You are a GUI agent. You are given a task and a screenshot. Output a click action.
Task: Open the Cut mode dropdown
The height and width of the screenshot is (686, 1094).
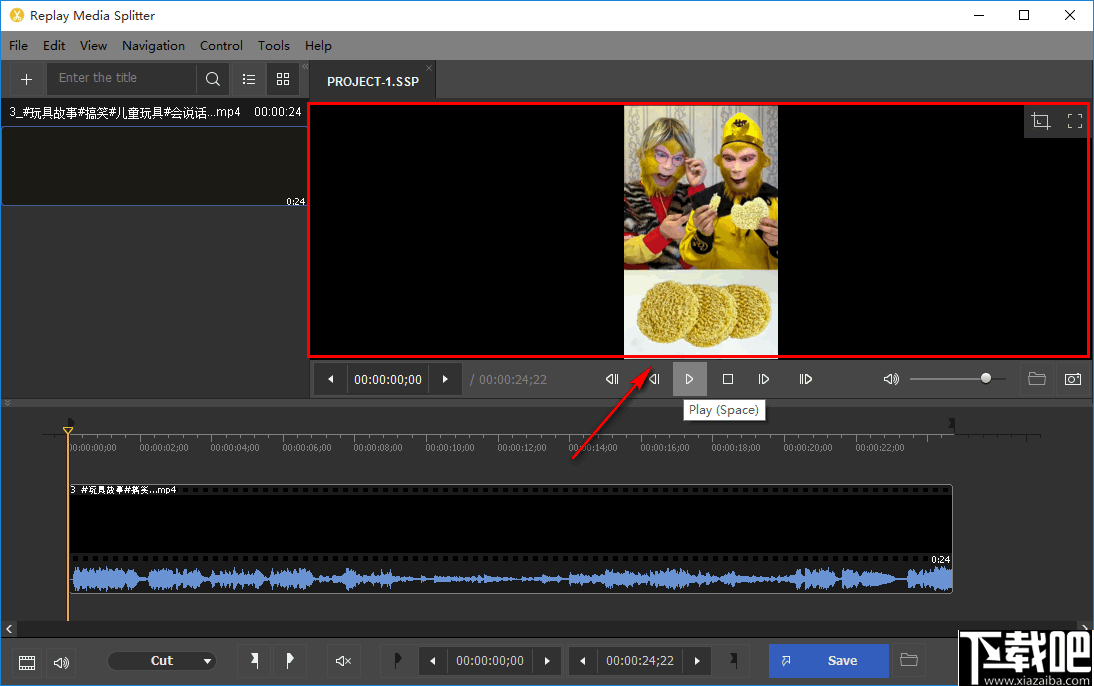[163, 661]
